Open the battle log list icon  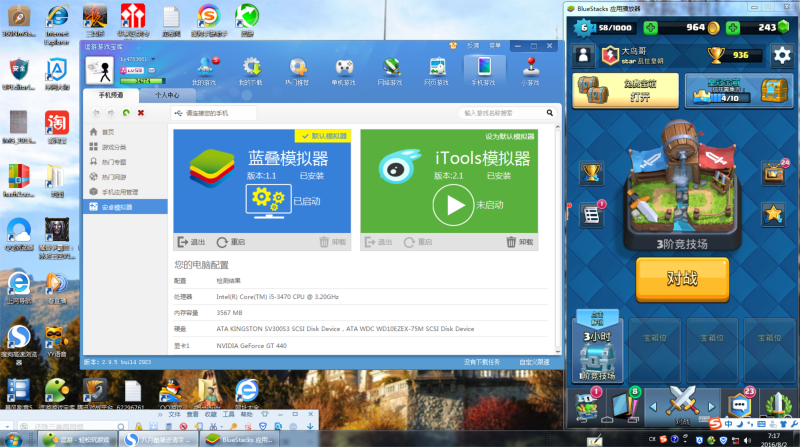(592, 214)
